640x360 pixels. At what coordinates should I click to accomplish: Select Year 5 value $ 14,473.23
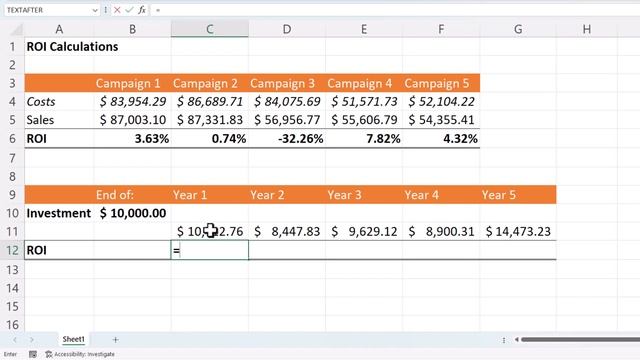coord(518,231)
